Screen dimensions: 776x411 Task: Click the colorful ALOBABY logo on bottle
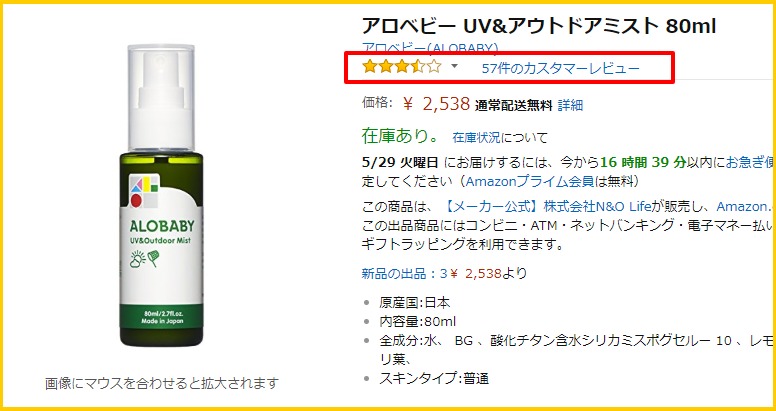pyautogui.click(x=145, y=190)
